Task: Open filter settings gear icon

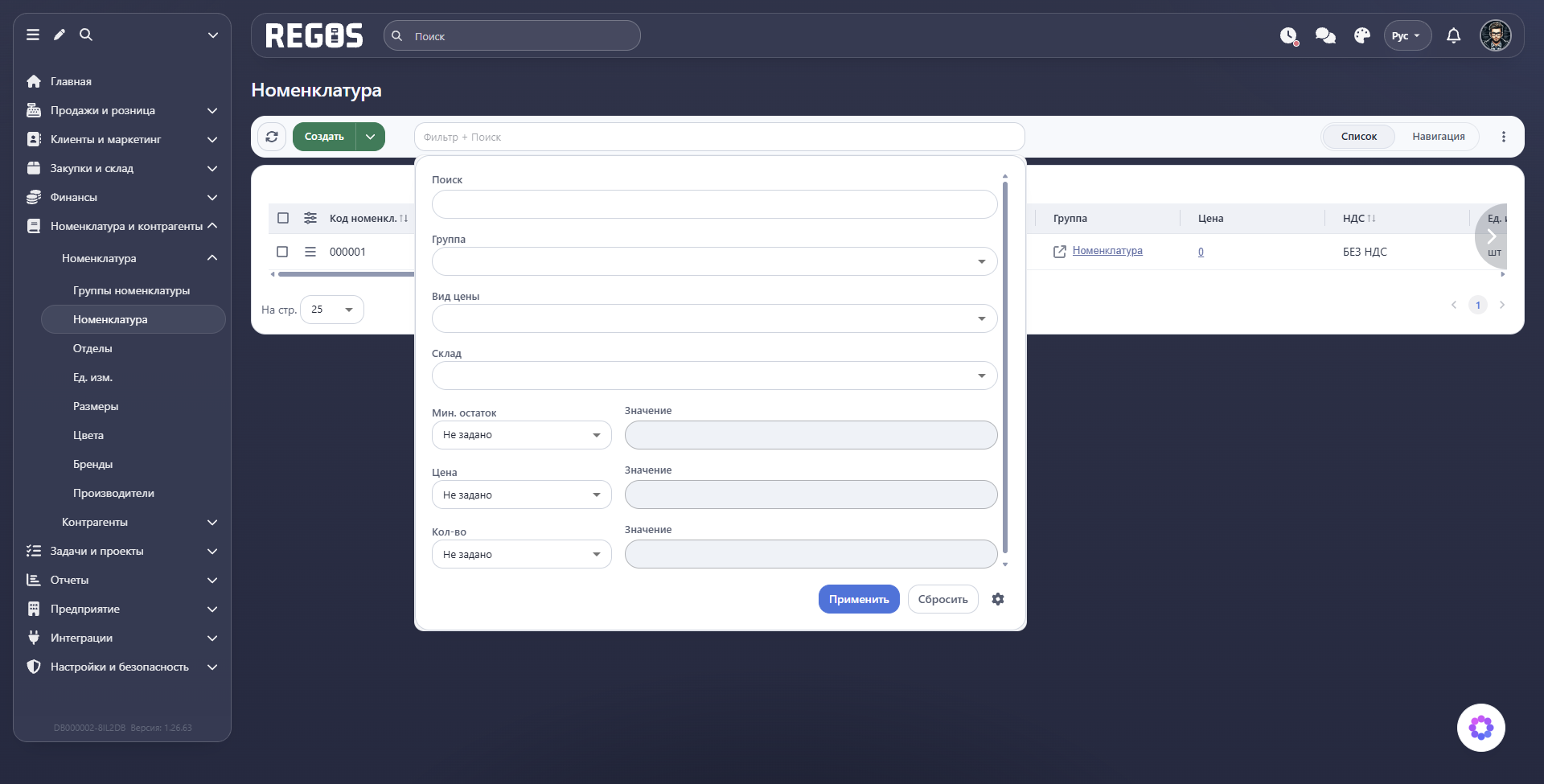Action: 998,599
